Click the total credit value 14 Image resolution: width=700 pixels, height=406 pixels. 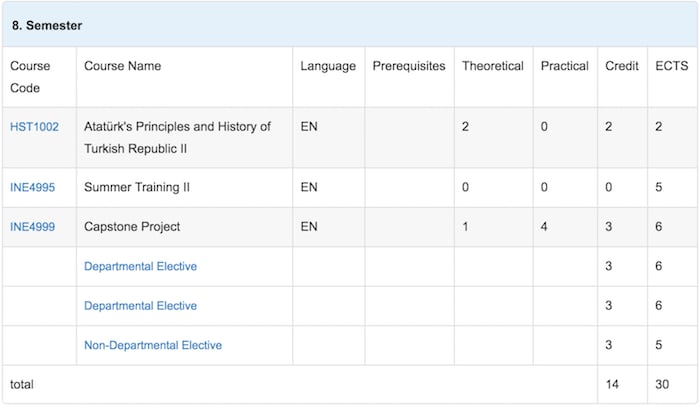pos(612,385)
